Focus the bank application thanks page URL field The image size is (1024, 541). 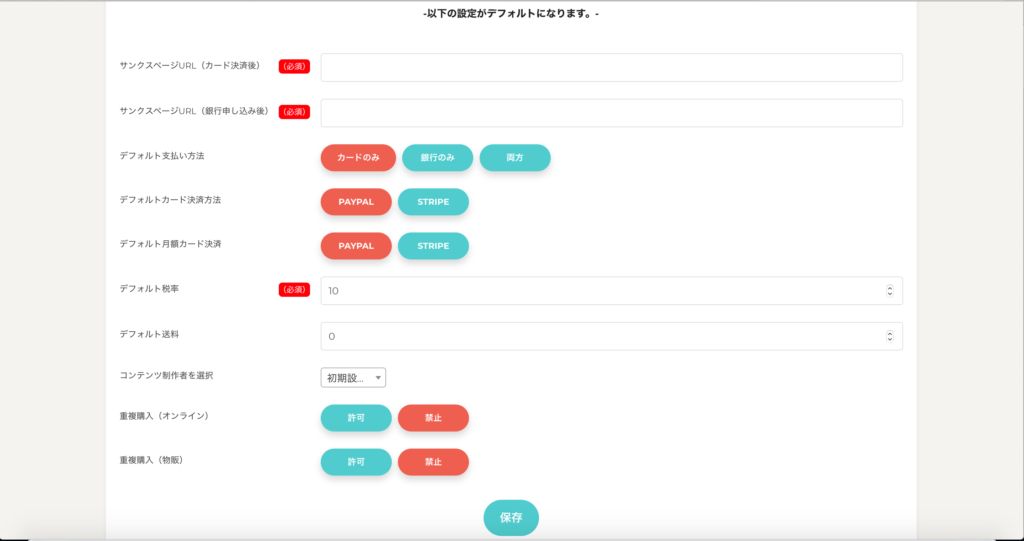pos(610,113)
